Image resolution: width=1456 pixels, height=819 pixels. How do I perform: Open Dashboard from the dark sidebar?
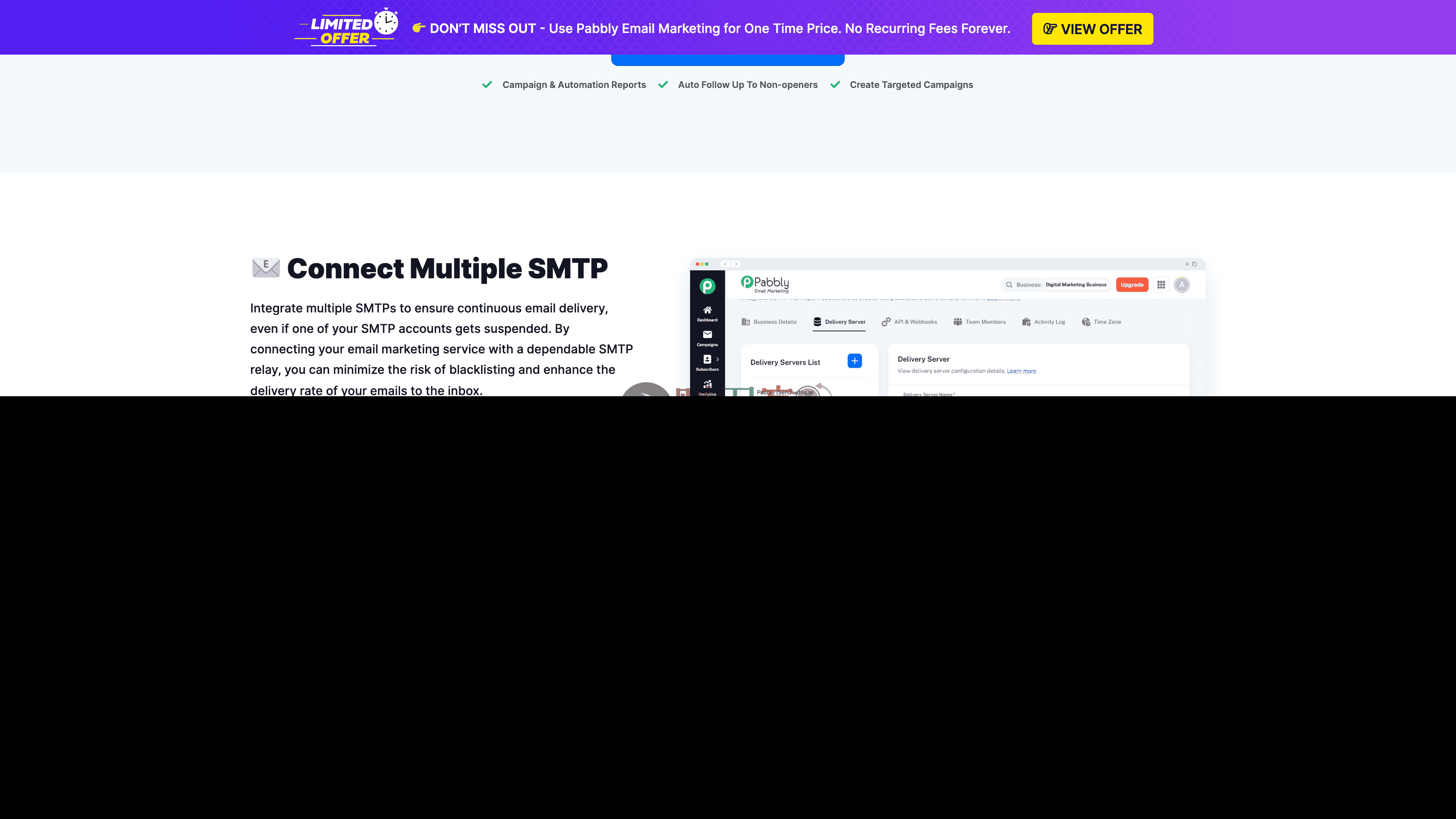707,314
